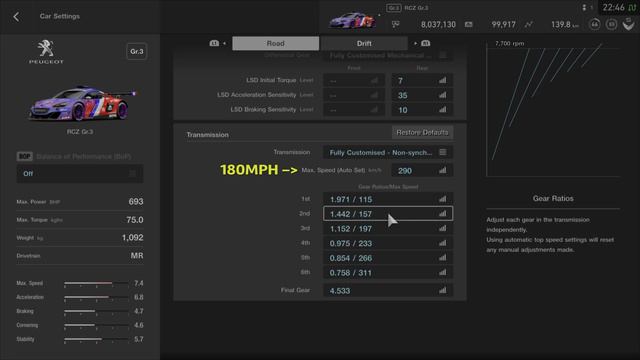Click adjust icon on 3rd gear row

(x=442, y=229)
